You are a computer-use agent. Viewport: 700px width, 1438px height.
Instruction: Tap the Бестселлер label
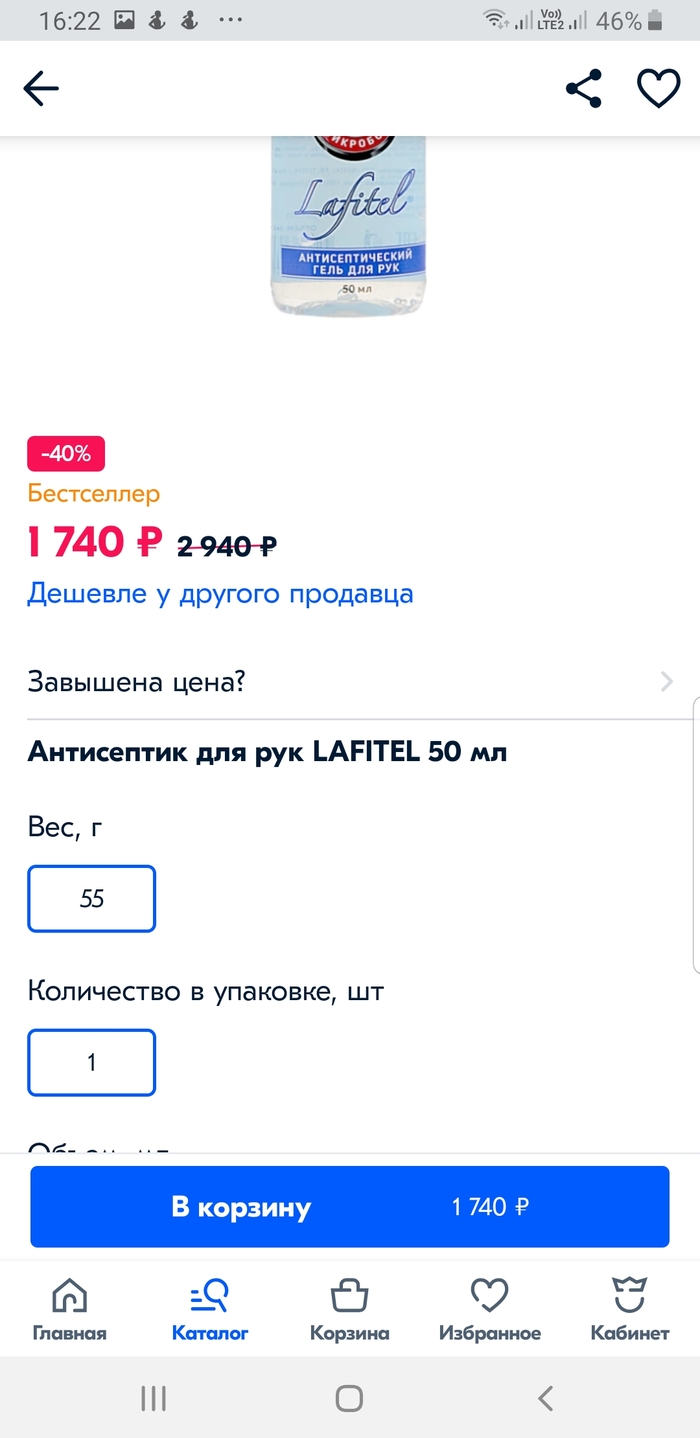94,493
